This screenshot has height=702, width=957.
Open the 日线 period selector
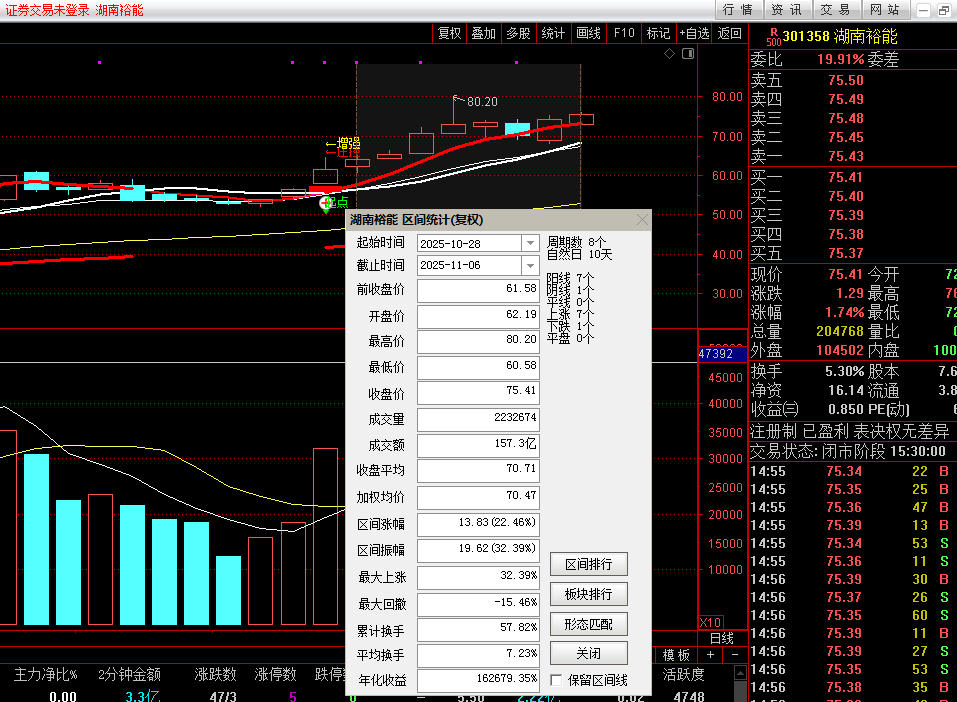pyautogui.click(x=722, y=638)
